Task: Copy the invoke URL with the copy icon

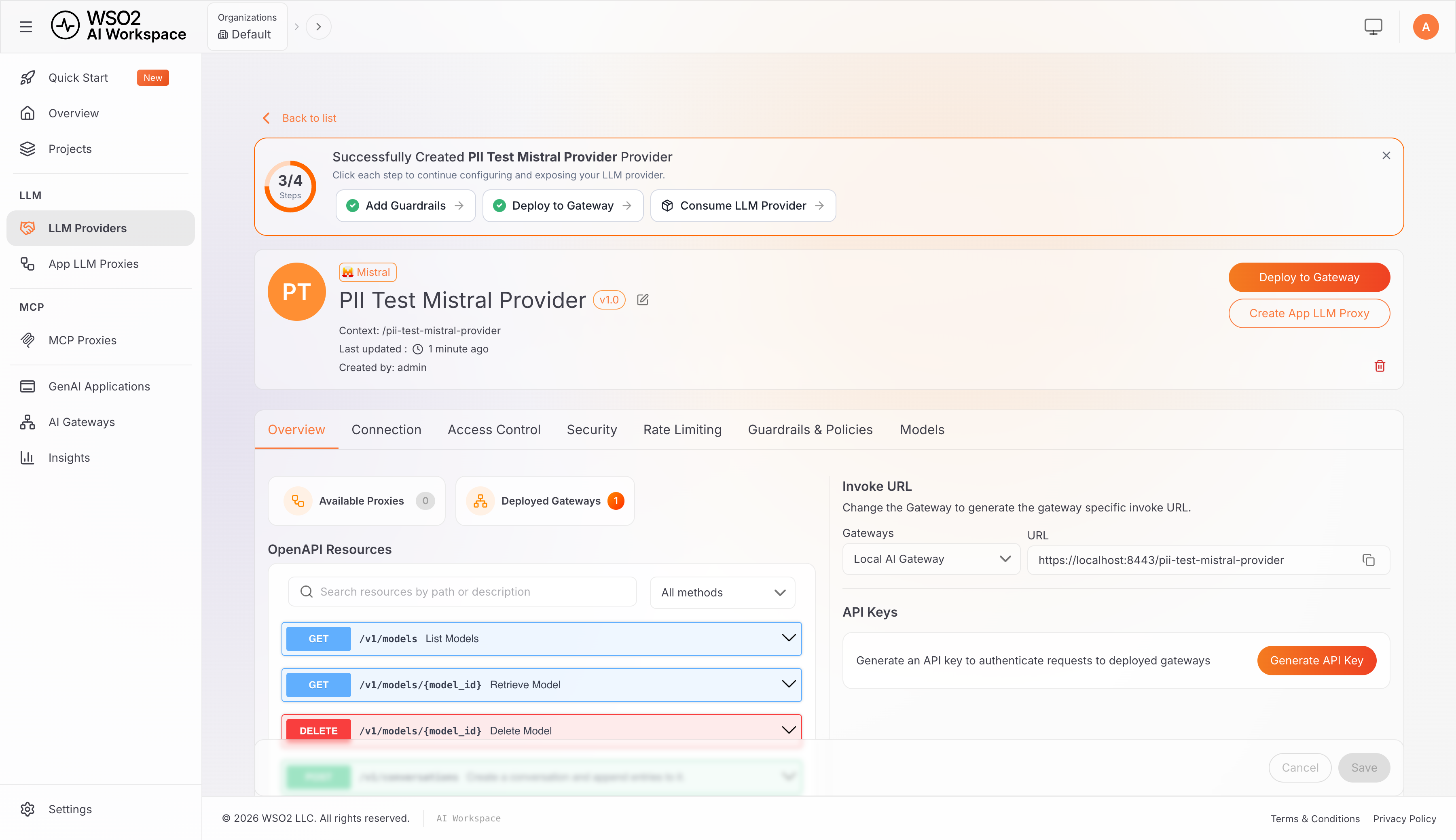Action: pos(1368,560)
